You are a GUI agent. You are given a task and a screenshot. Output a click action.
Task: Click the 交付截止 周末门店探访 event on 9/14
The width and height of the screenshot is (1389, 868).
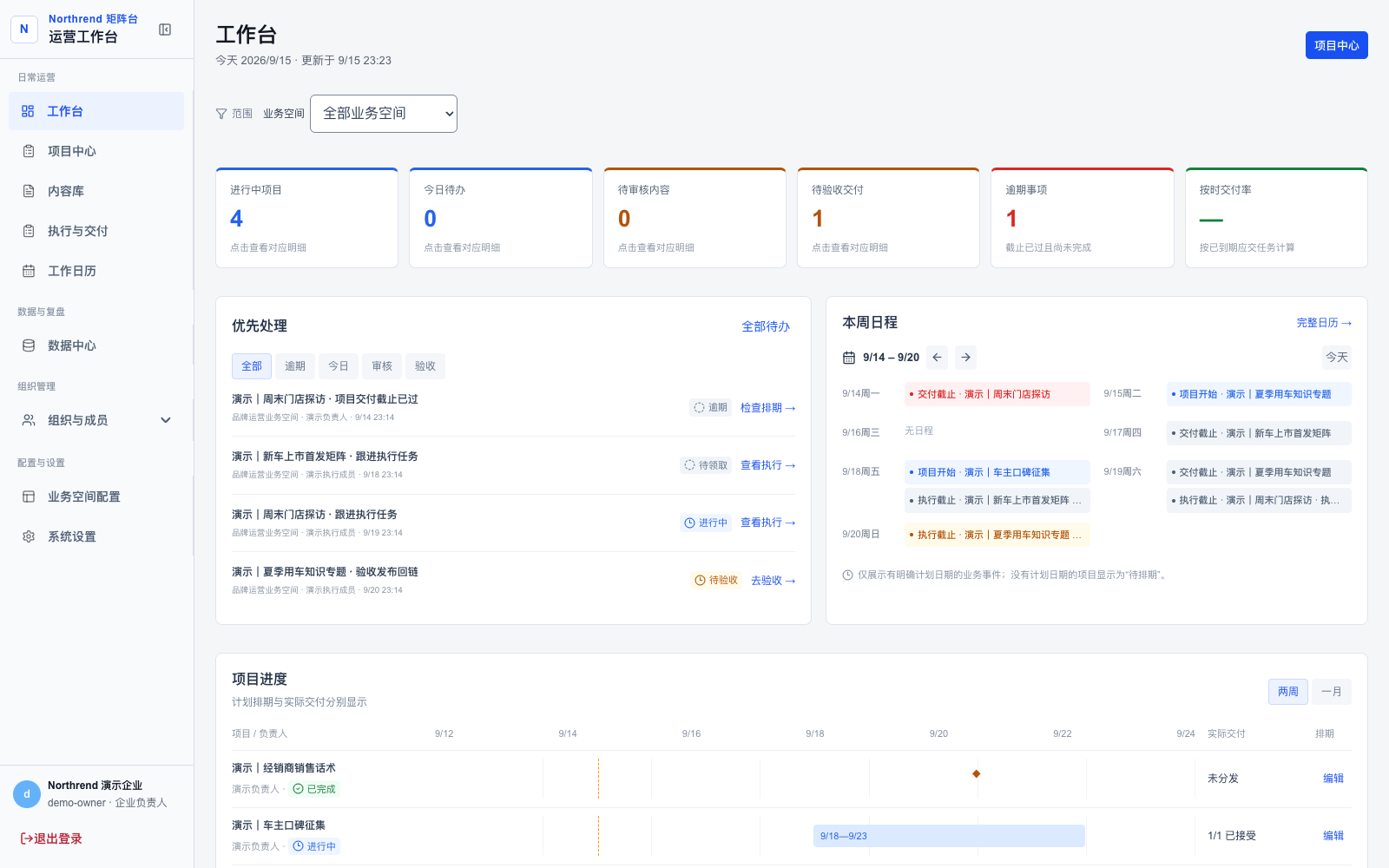click(997, 394)
